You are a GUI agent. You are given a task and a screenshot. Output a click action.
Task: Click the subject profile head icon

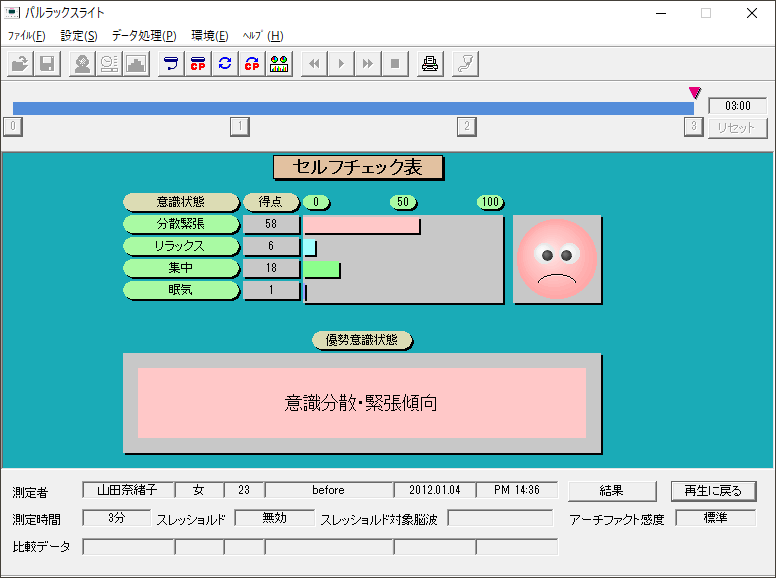82,64
